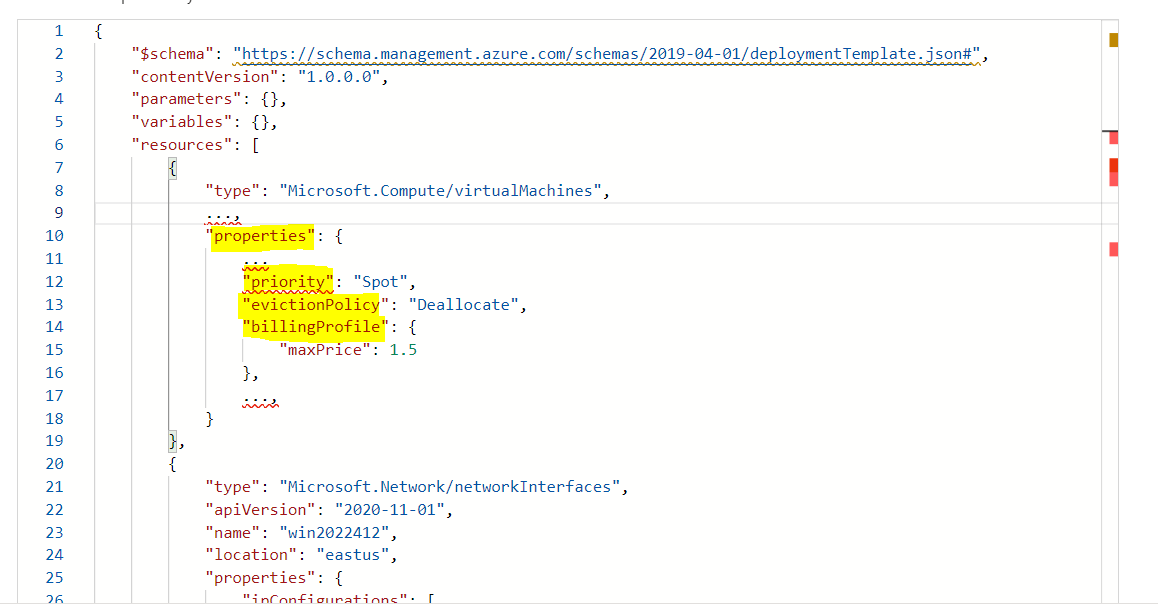1158x611 pixels.
Task: Click the highlighted "properties" key on line 10
Action: click(260, 236)
